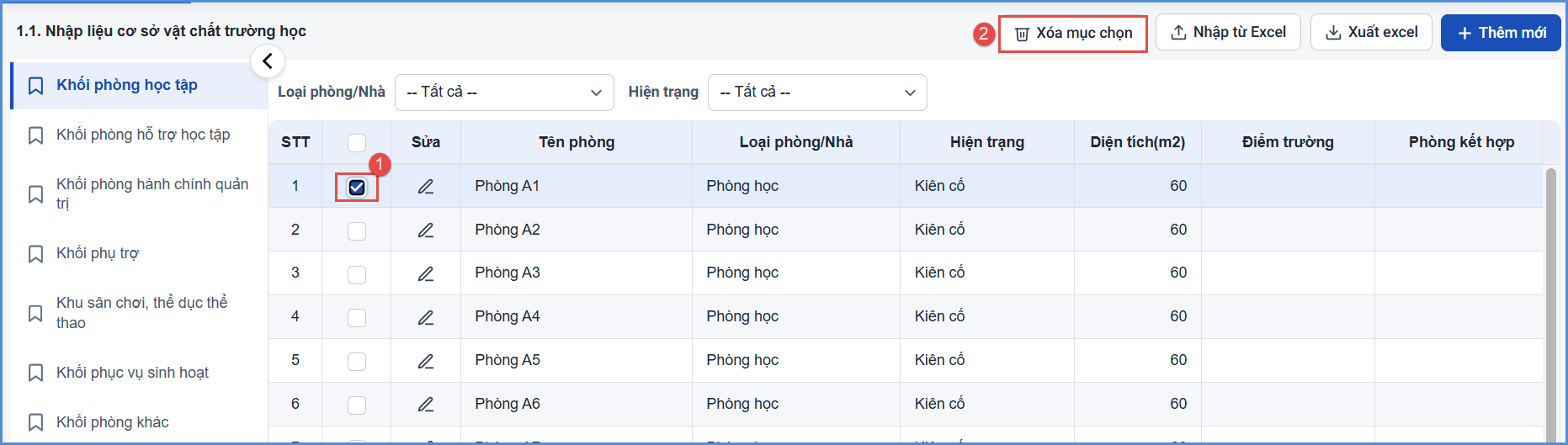The height and width of the screenshot is (445, 1568).
Task: Click the Nhập từ Excel button
Action: [1228, 32]
